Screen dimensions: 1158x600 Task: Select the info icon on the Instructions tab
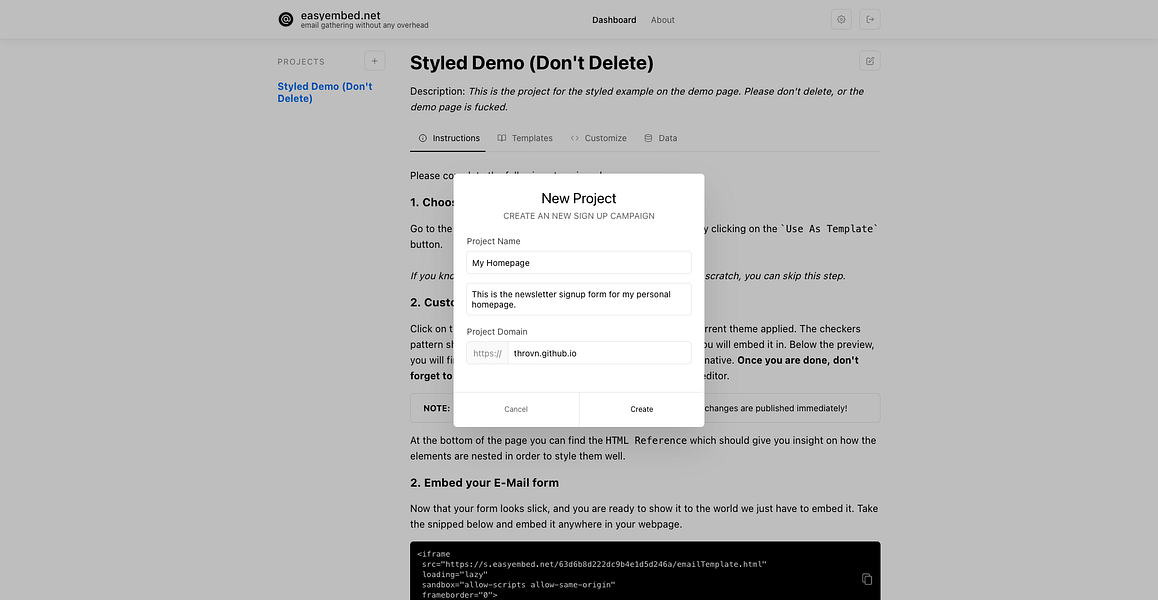pyautogui.click(x=424, y=138)
